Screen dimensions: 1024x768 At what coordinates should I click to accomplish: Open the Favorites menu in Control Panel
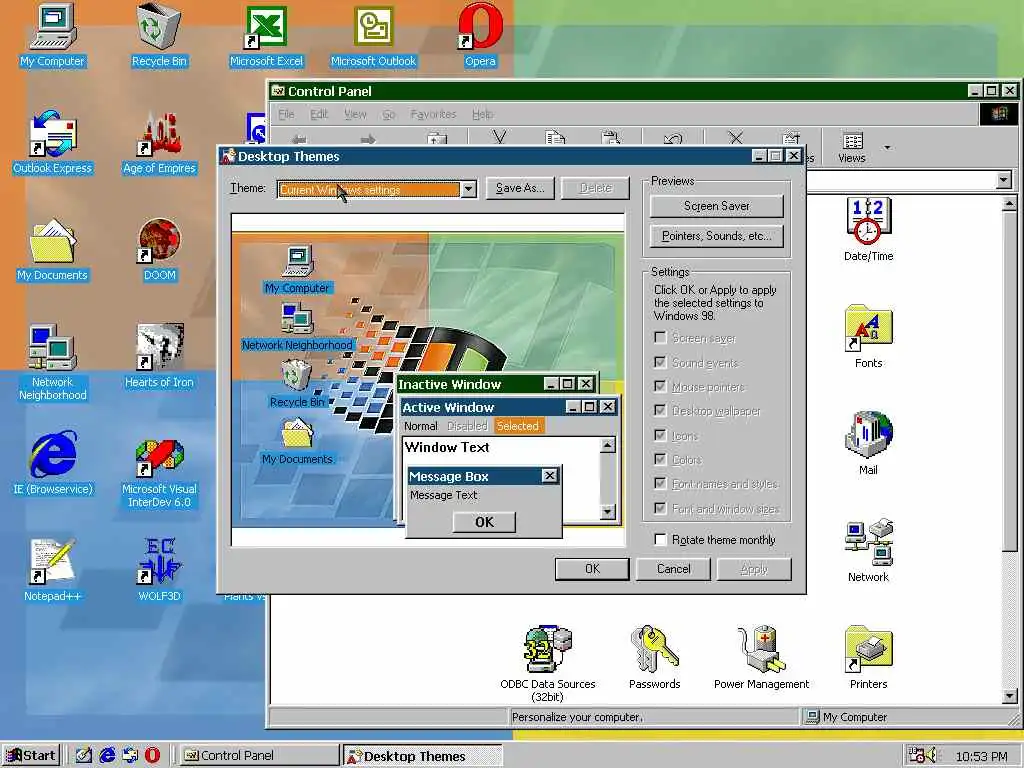click(434, 114)
